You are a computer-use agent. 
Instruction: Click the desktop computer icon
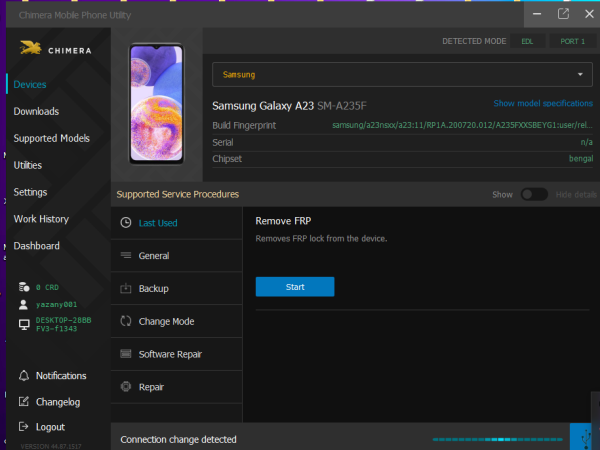point(24,324)
